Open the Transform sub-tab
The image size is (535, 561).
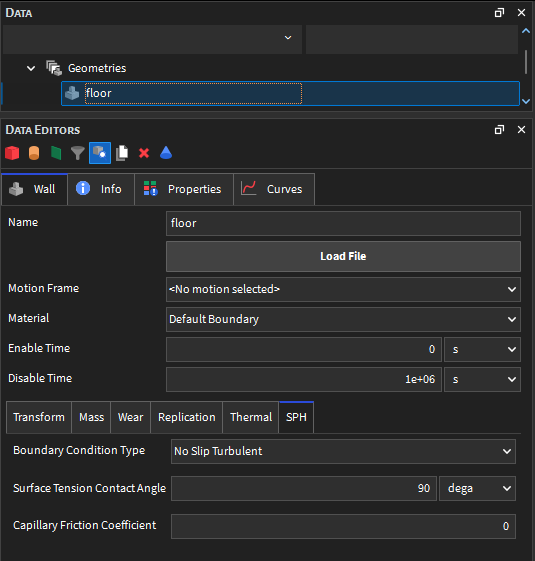coord(39,417)
